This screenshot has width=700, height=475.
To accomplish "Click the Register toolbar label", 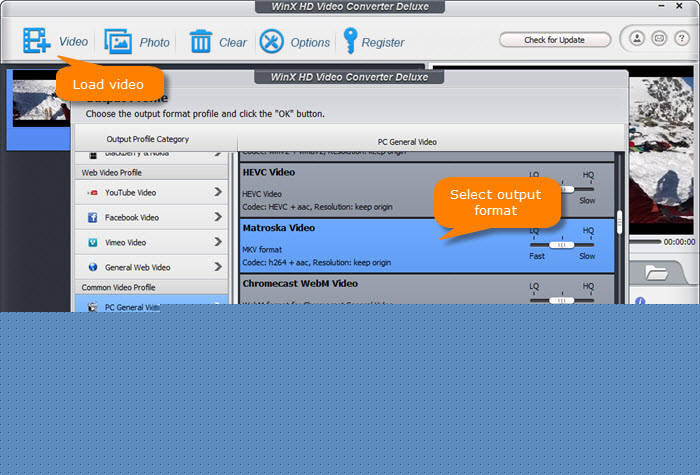I will (383, 43).
